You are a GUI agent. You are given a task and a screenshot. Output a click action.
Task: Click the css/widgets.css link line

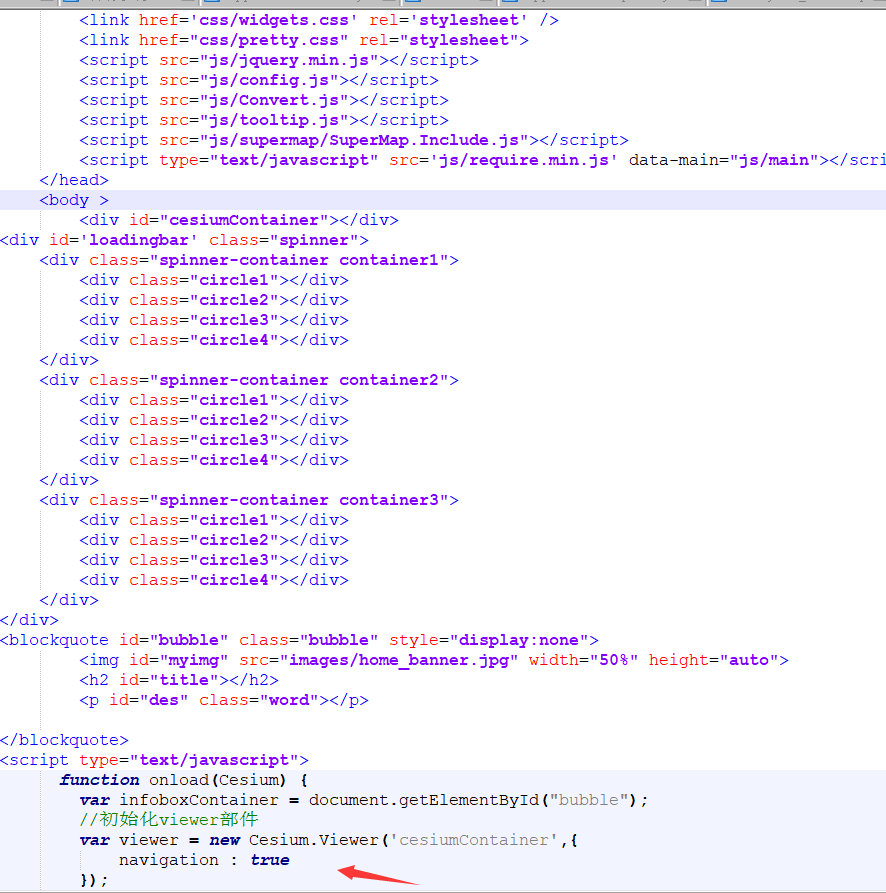(319, 21)
